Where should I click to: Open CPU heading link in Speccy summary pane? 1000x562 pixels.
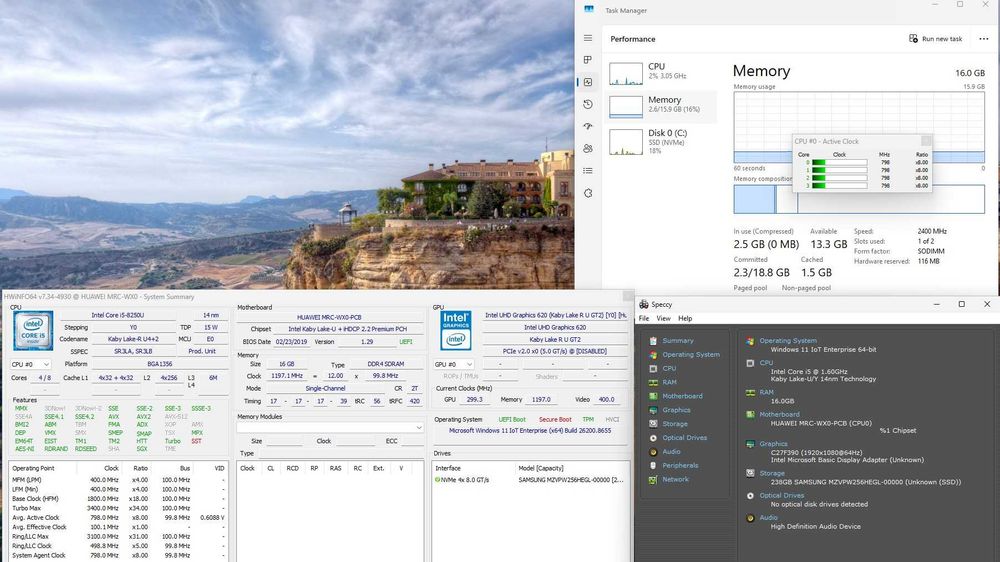(x=766, y=363)
